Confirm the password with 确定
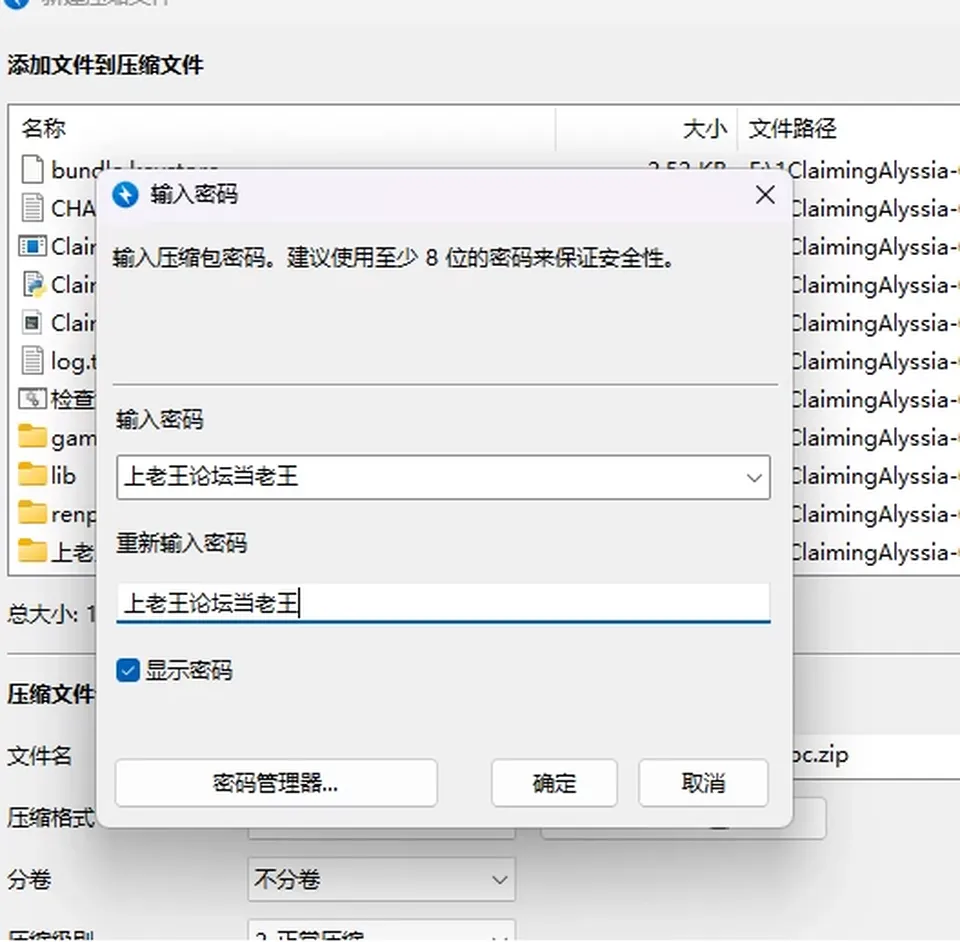The height and width of the screenshot is (942, 960). [x=554, y=783]
